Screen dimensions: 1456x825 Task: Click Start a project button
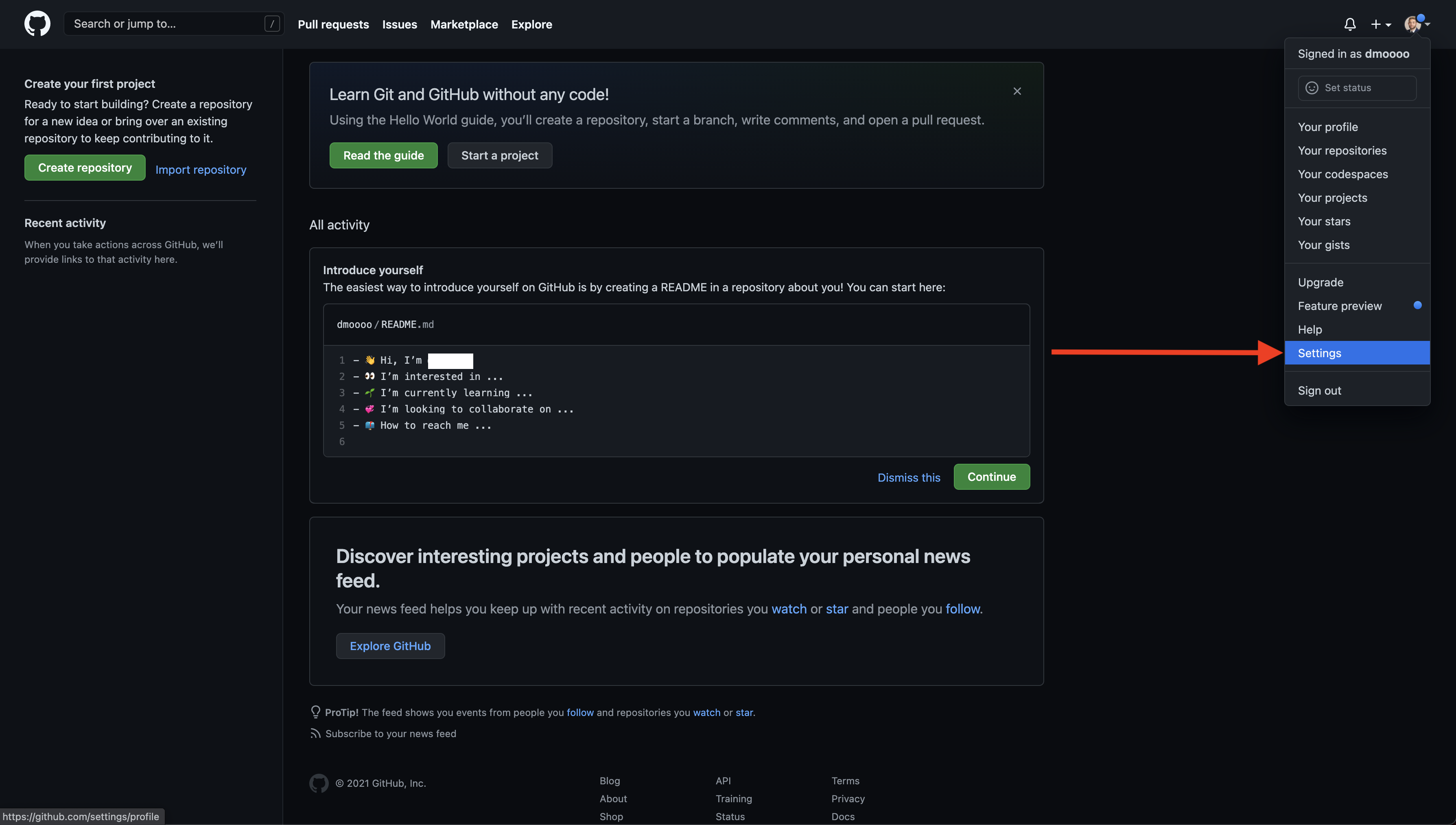(500, 155)
